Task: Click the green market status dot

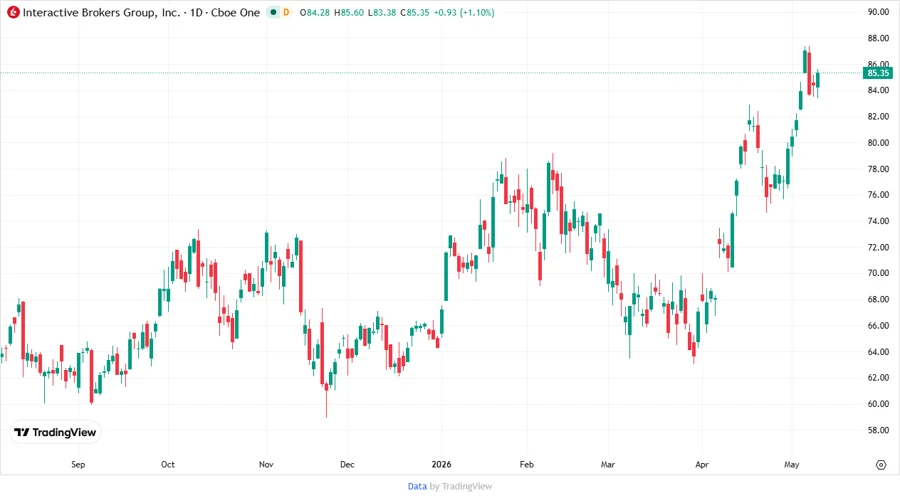Action: click(x=273, y=13)
